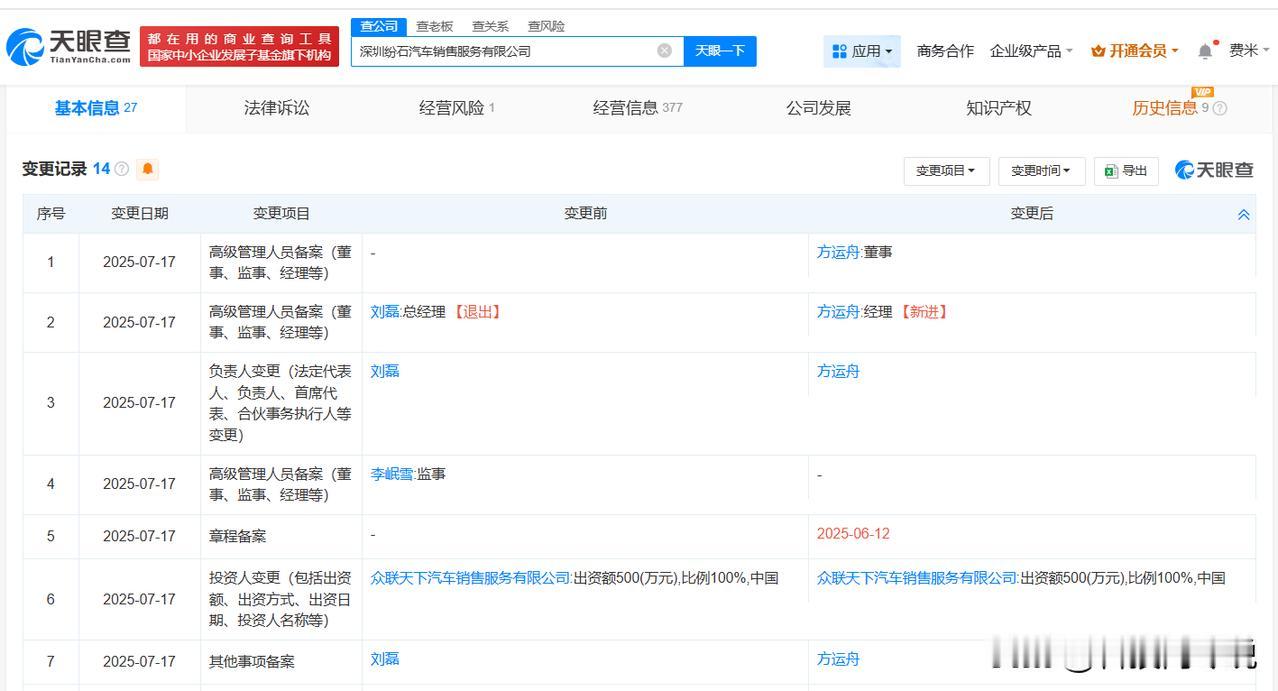Viewport: 1278px width, 691px height.
Task: Click the 变更项目 column header
Action: [281, 213]
